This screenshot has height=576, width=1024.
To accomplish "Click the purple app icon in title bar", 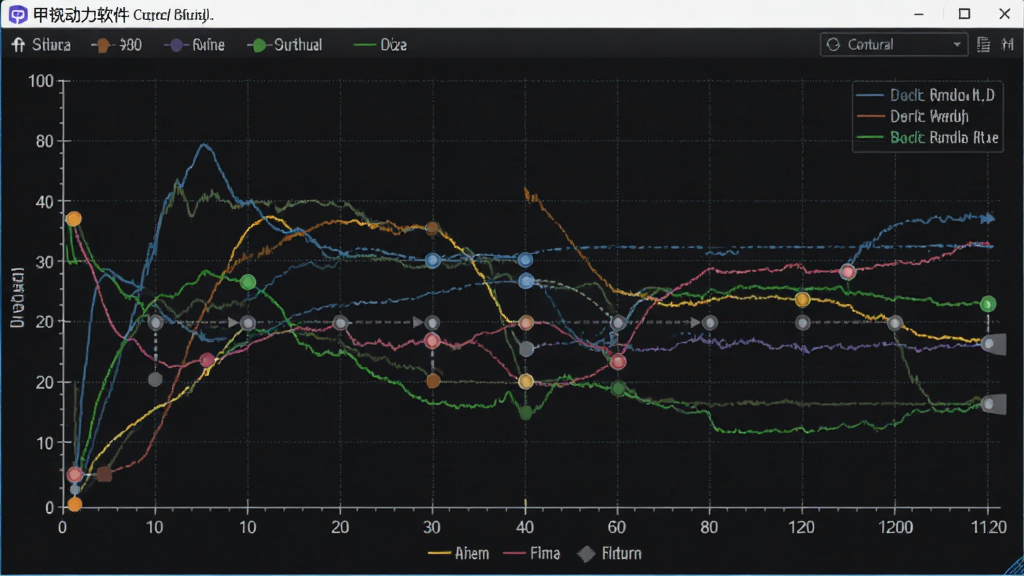I will (x=18, y=14).
